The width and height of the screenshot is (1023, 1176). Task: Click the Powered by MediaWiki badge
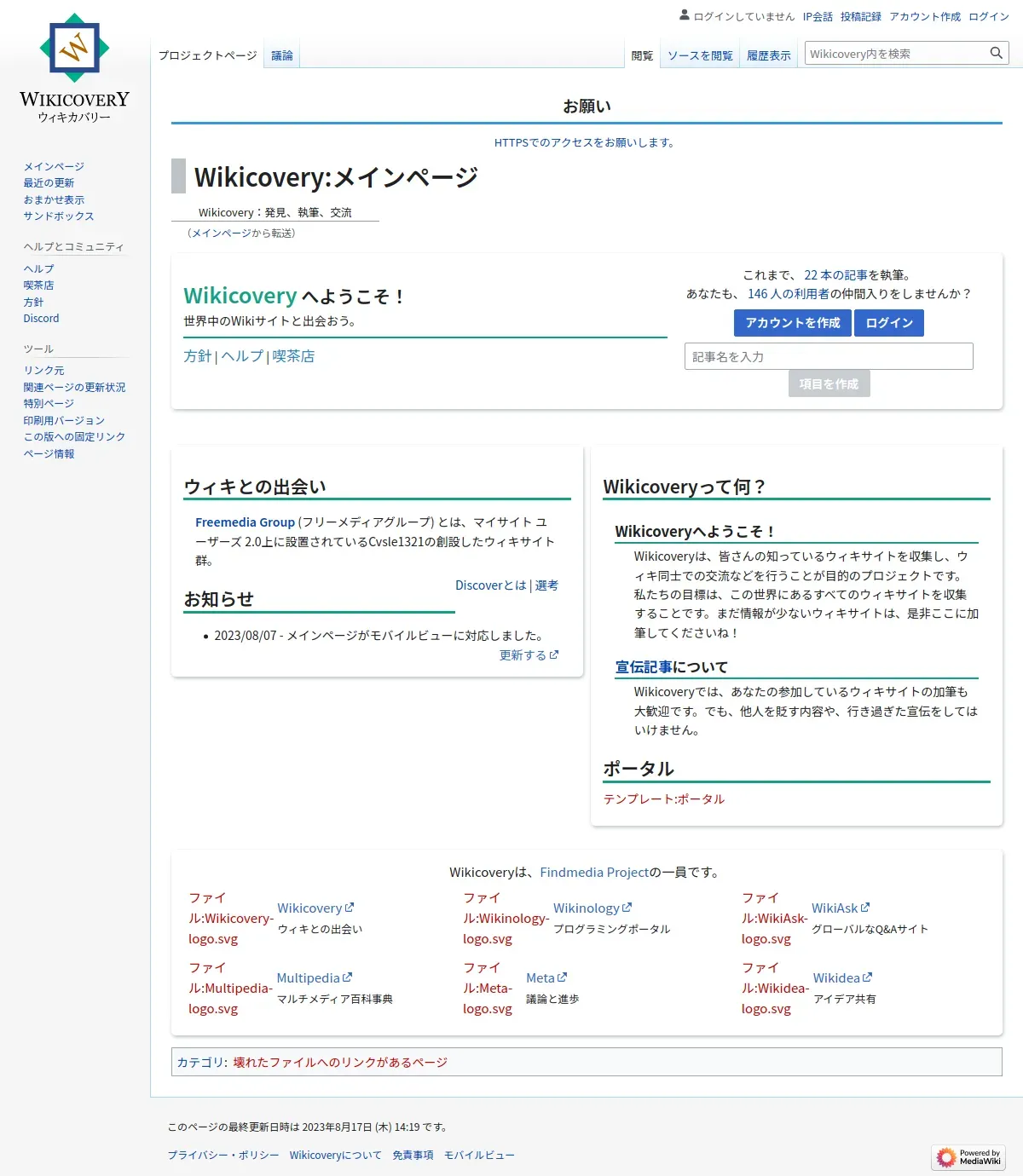coord(968,1156)
